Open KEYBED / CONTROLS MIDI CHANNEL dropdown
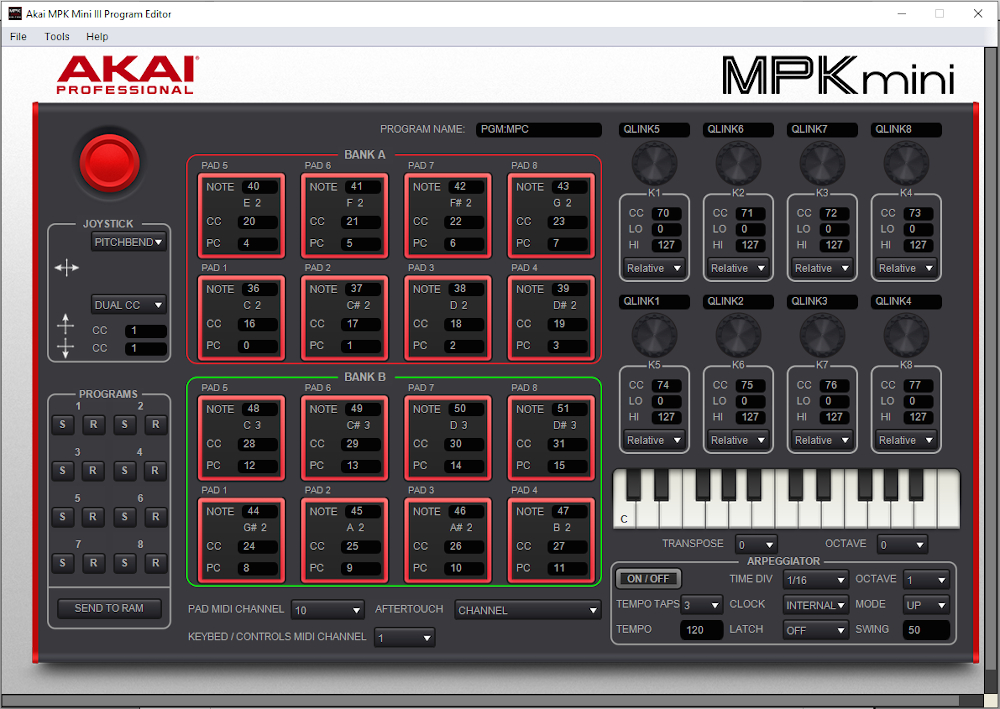This screenshot has height=709, width=1000. pyautogui.click(x=405, y=637)
